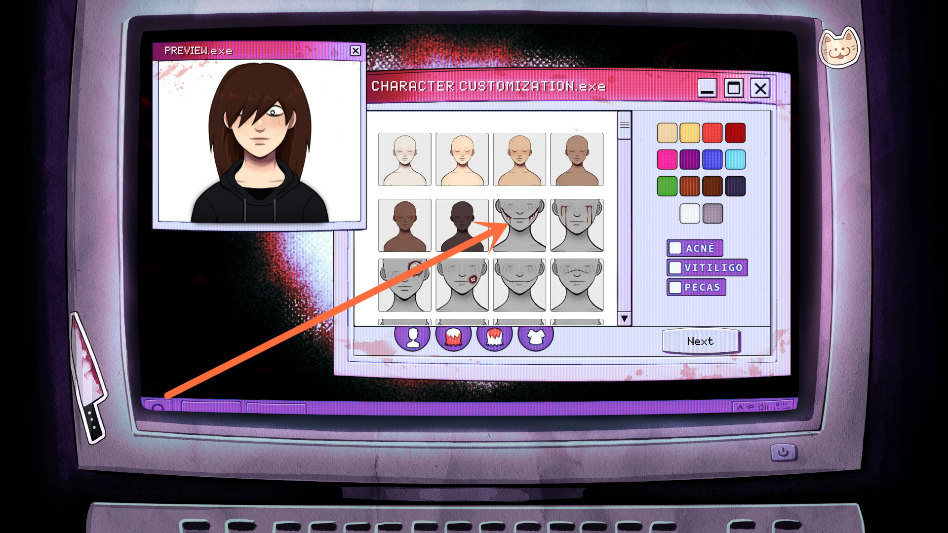Open the clothing shirt category tab
948x533 pixels.
pyautogui.click(x=534, y=336)
